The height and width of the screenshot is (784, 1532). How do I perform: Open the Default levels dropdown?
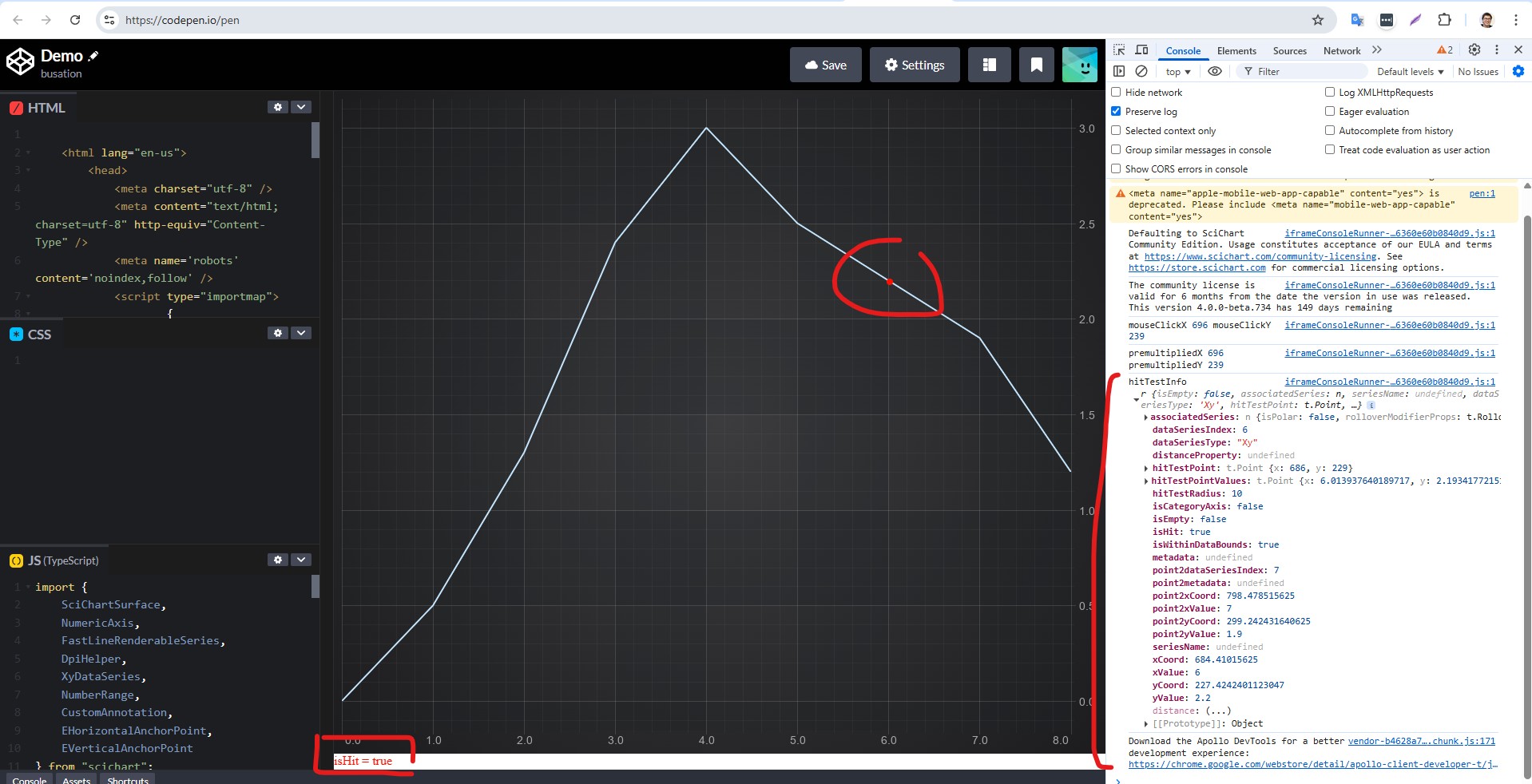(x=1410, y=71)
